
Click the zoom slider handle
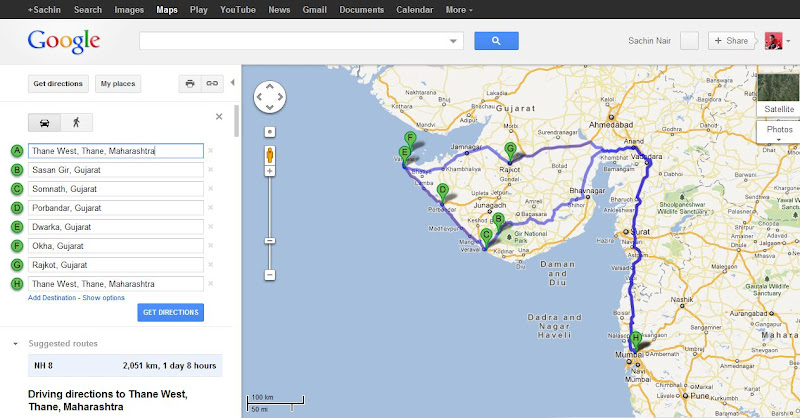(270, 240)
